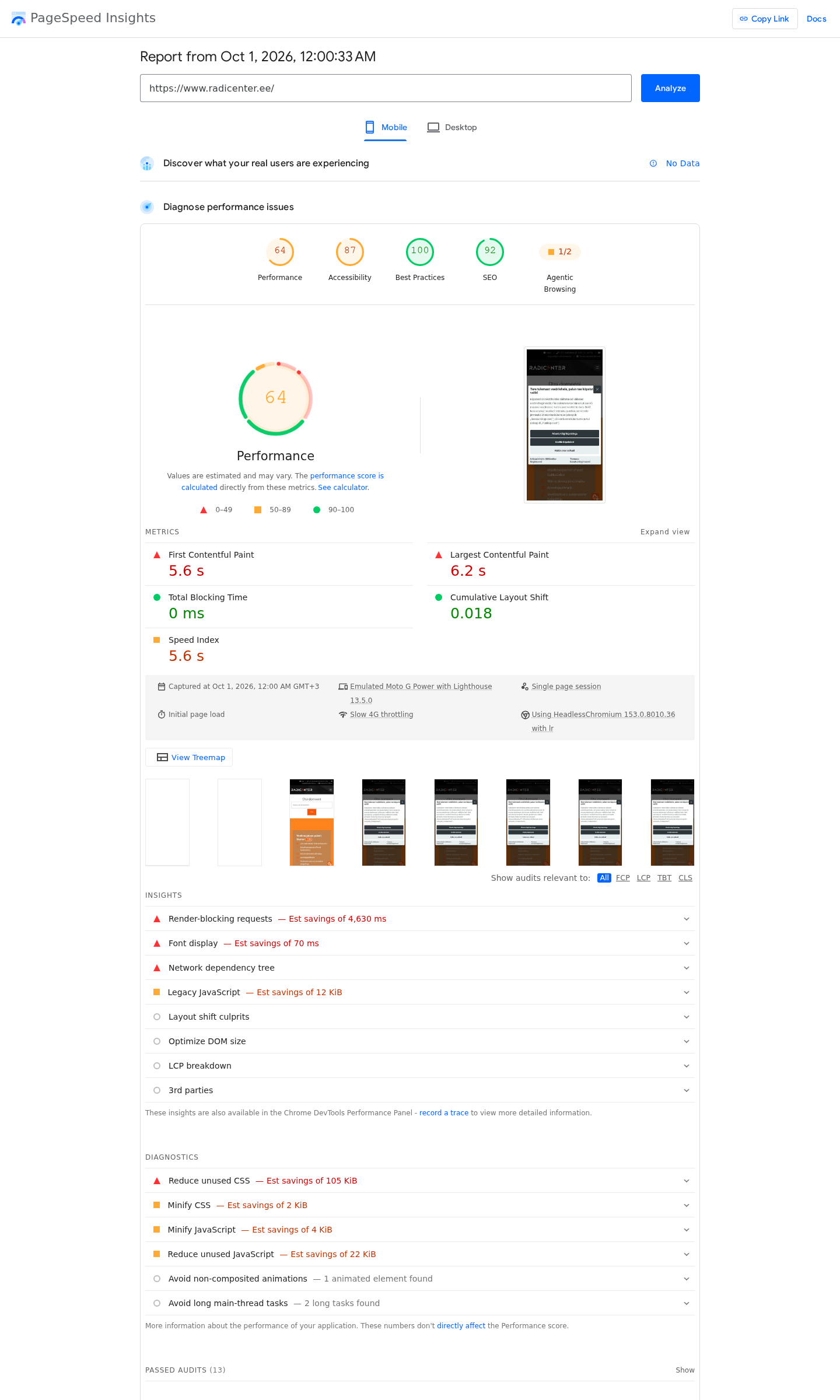The width and height of the screenshot is (840, 1400).
Task: Click the link icon in Copy Link
Action: pos(744,19)
